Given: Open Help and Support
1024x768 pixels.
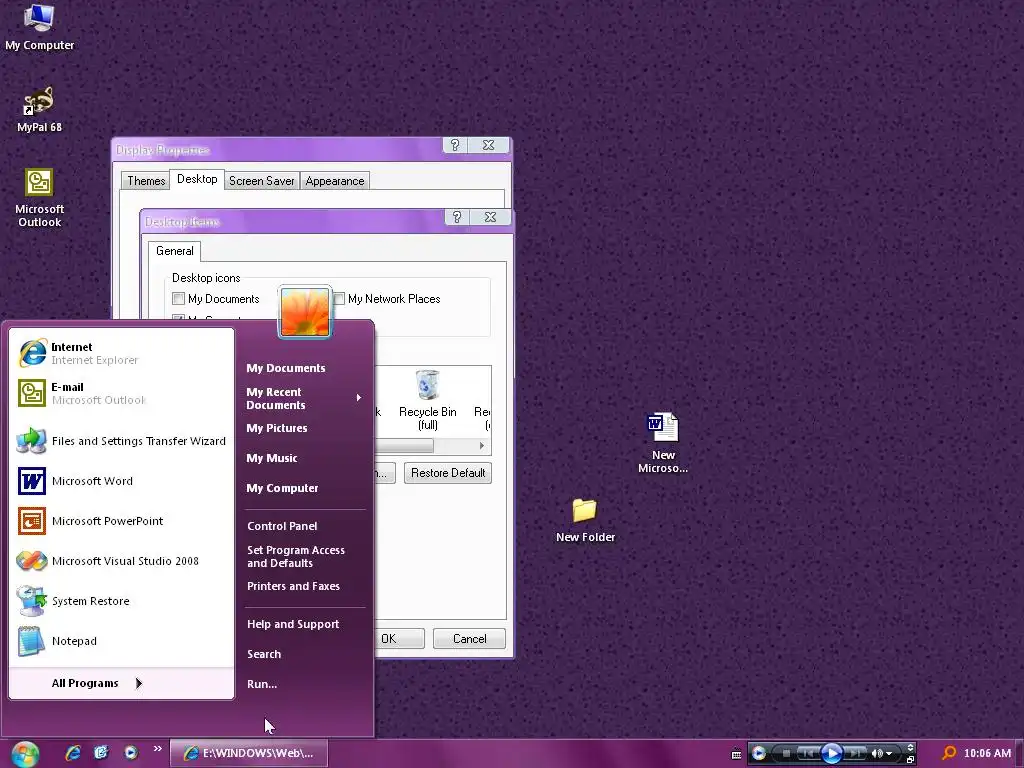Looking at the screenshot, I should (293, 624).
